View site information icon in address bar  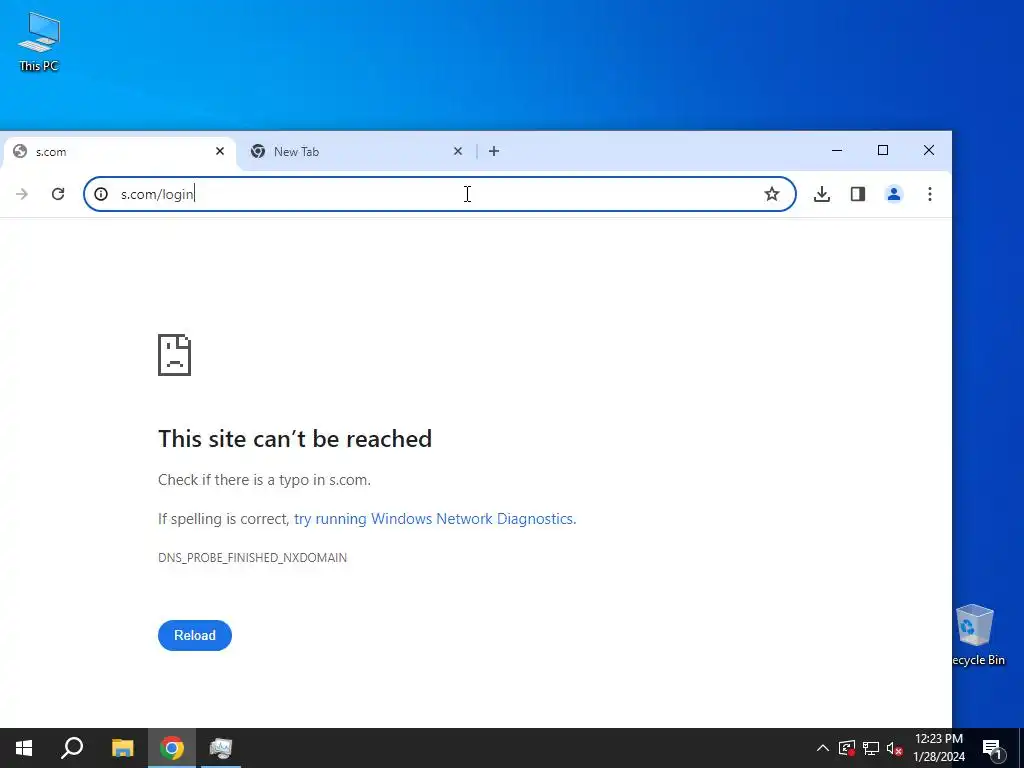[x=101, y=194]
